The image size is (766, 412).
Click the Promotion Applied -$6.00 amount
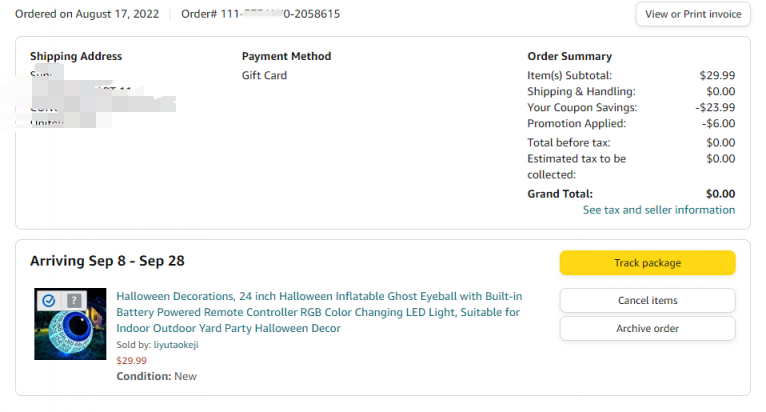pyautogui.click(x=718, y=123)
